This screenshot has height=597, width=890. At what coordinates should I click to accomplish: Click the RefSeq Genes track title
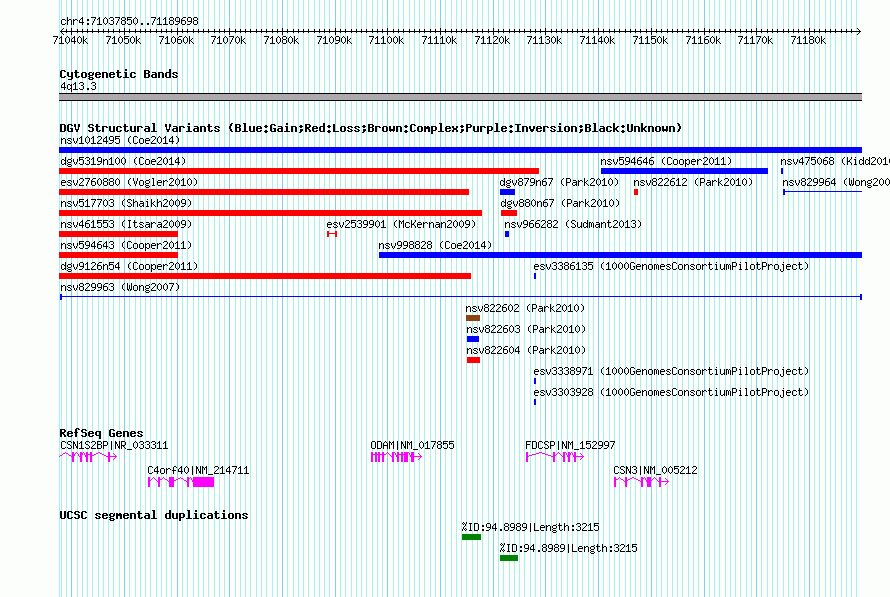[x=101, y=432]
